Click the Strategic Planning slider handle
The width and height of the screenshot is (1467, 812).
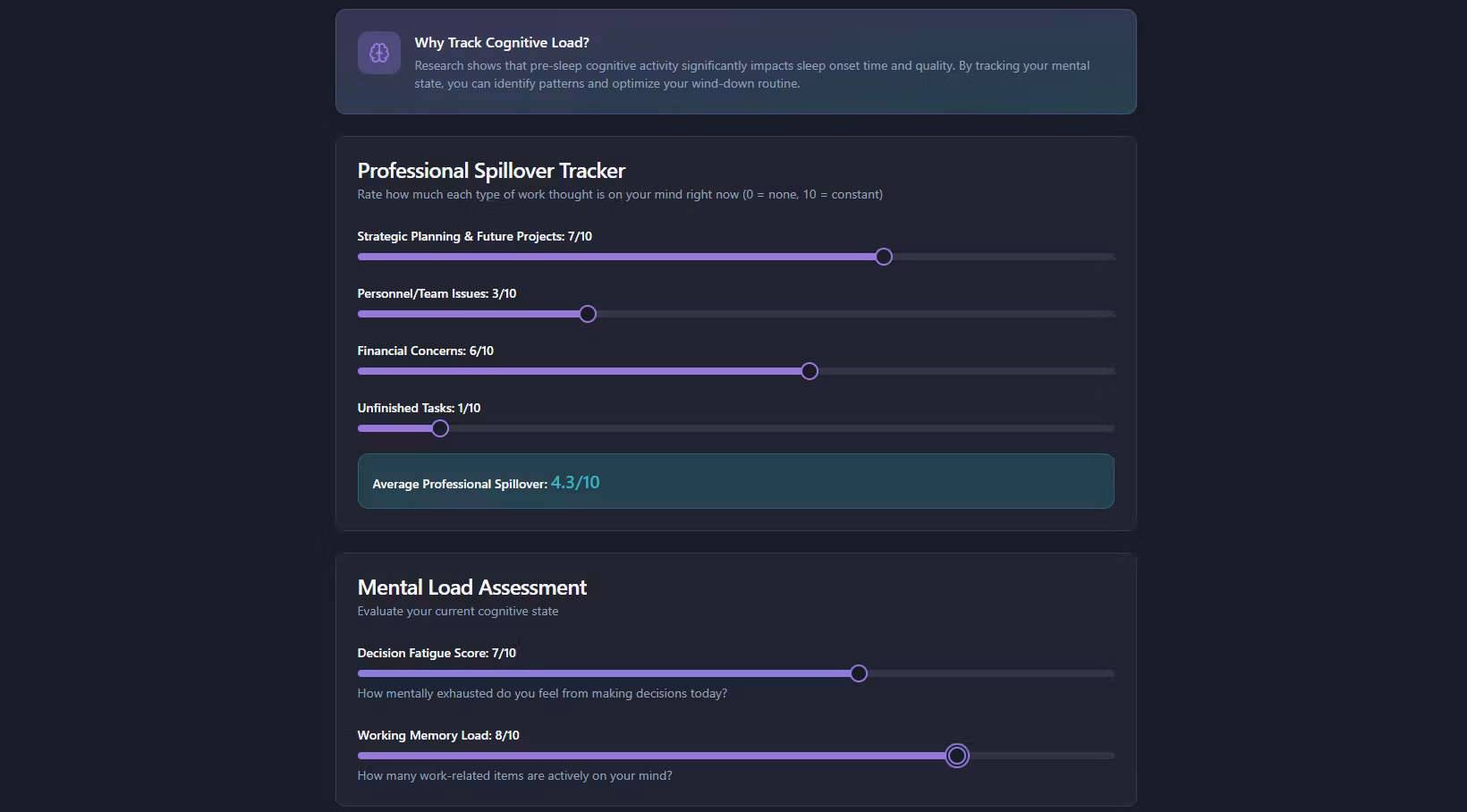(884, 257)
